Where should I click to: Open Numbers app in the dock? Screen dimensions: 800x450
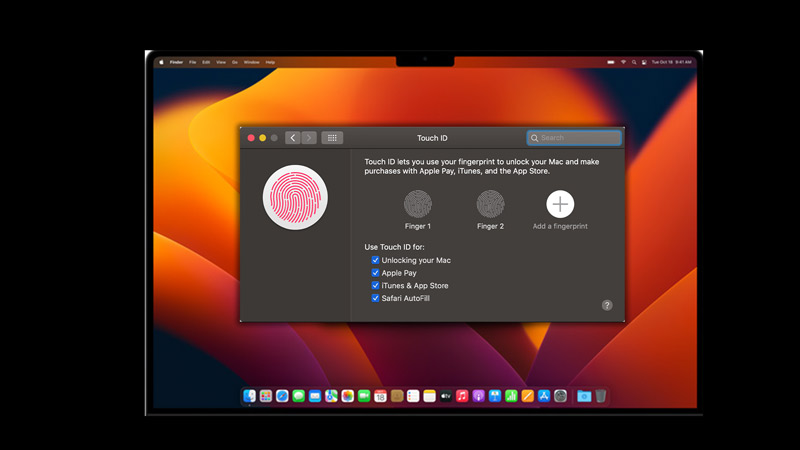click(511, 396)
